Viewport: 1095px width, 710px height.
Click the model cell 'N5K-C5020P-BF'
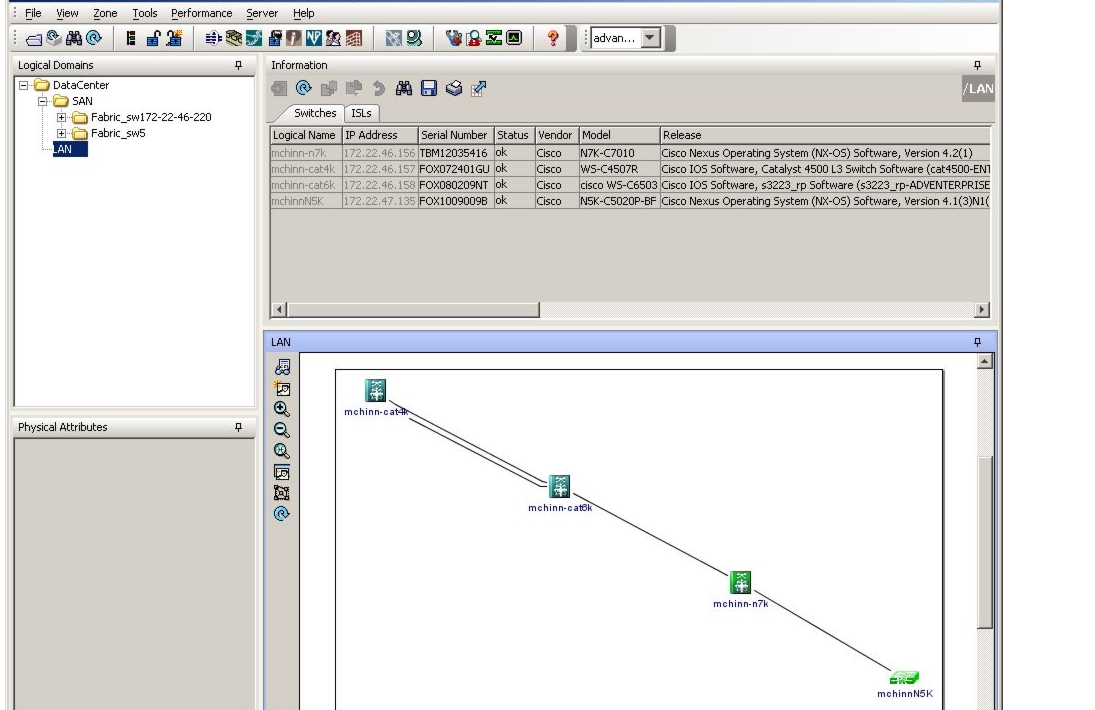(619, 201)
